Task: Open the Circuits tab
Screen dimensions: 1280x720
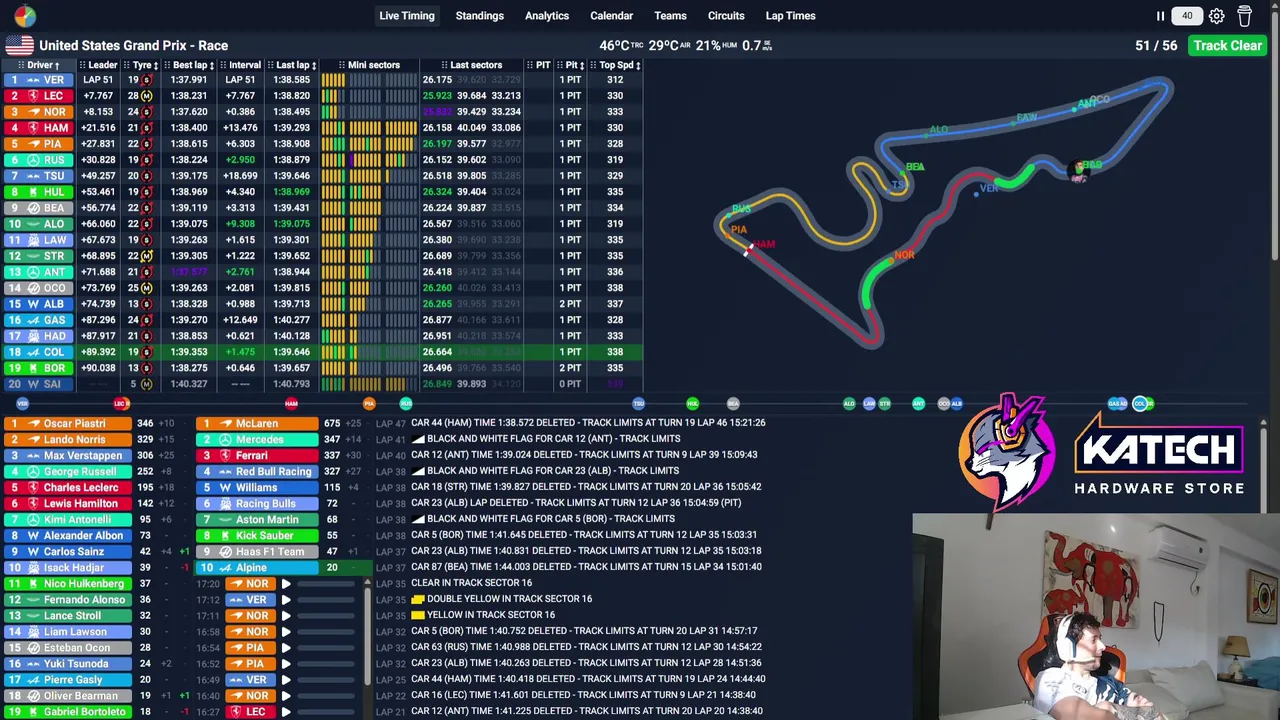Action: click(x=726, y=16)
